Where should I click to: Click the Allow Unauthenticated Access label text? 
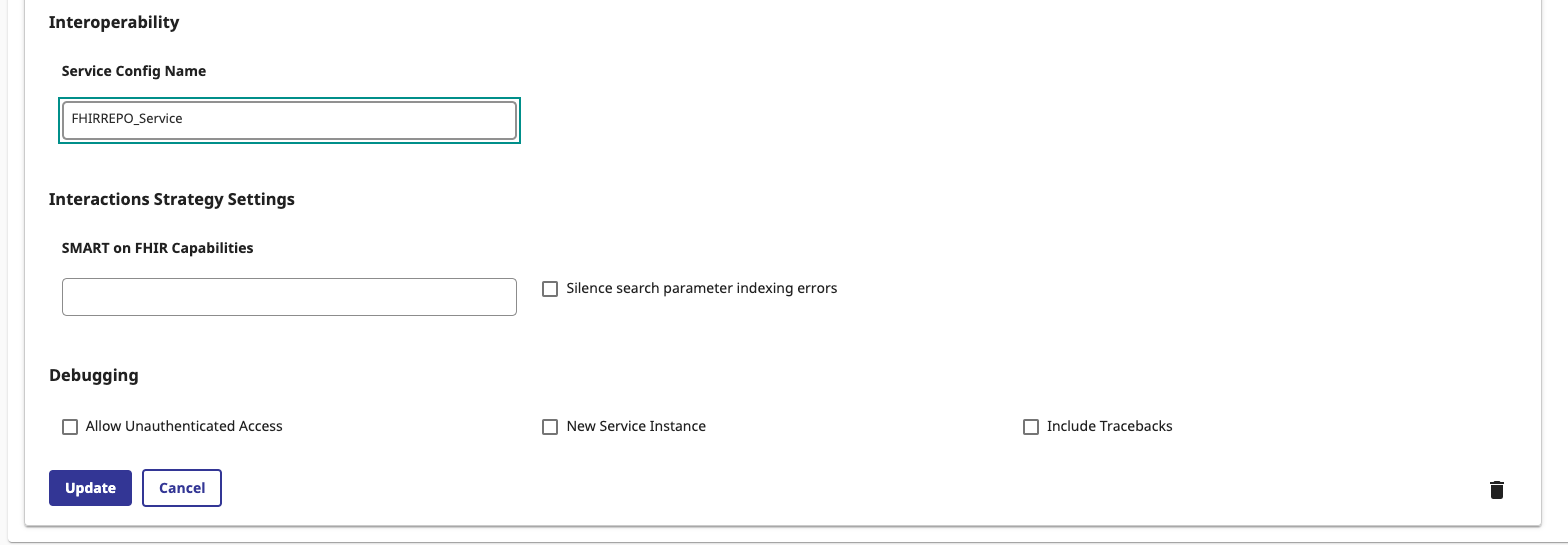click(184, 426)
